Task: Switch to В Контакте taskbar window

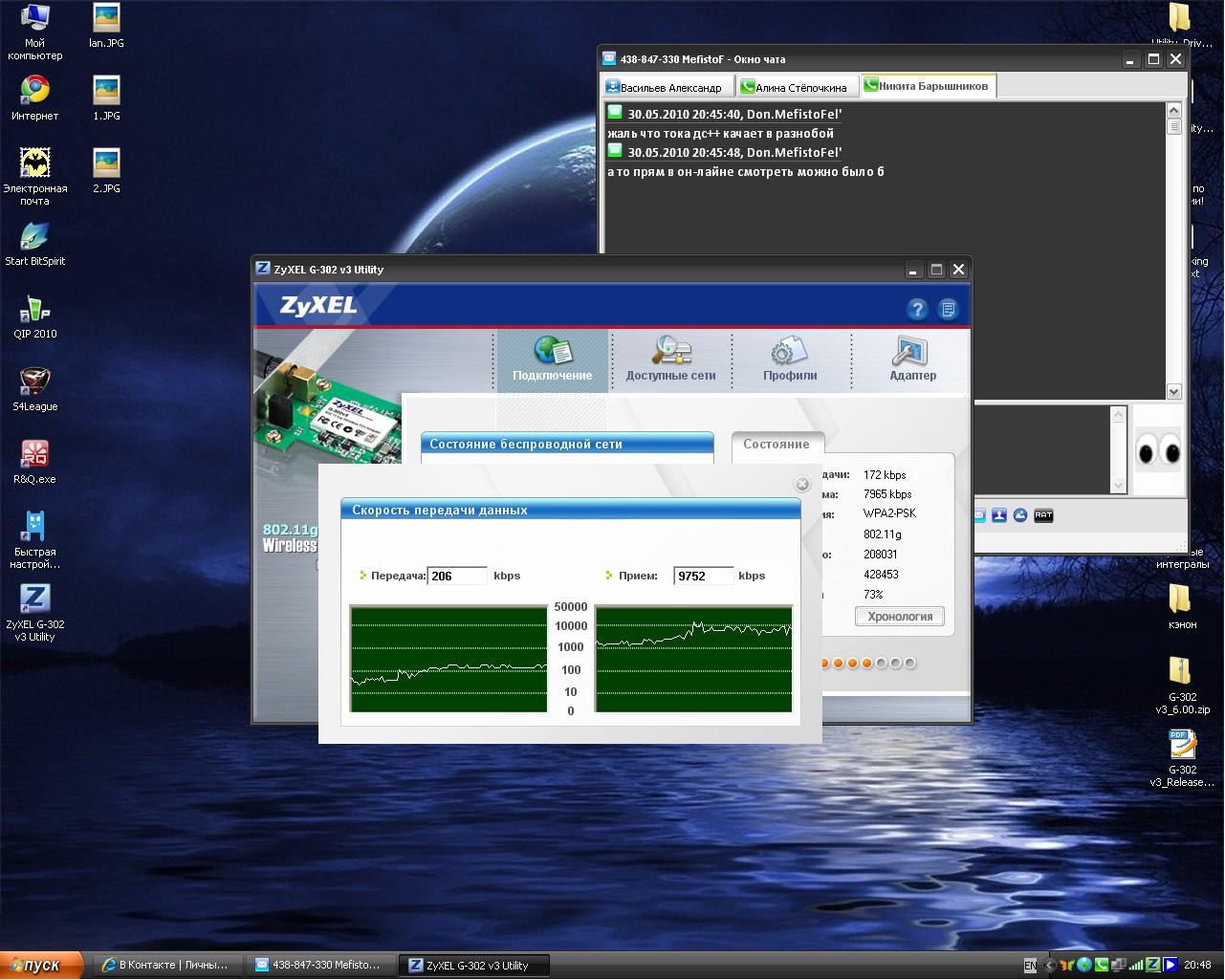Action: tap(168, 966)
